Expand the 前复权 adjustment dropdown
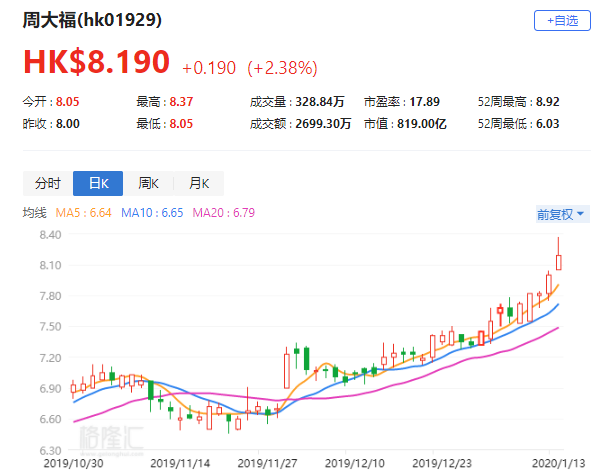The image size is (601, 473). pyautogui.click(x=563, y=213)
